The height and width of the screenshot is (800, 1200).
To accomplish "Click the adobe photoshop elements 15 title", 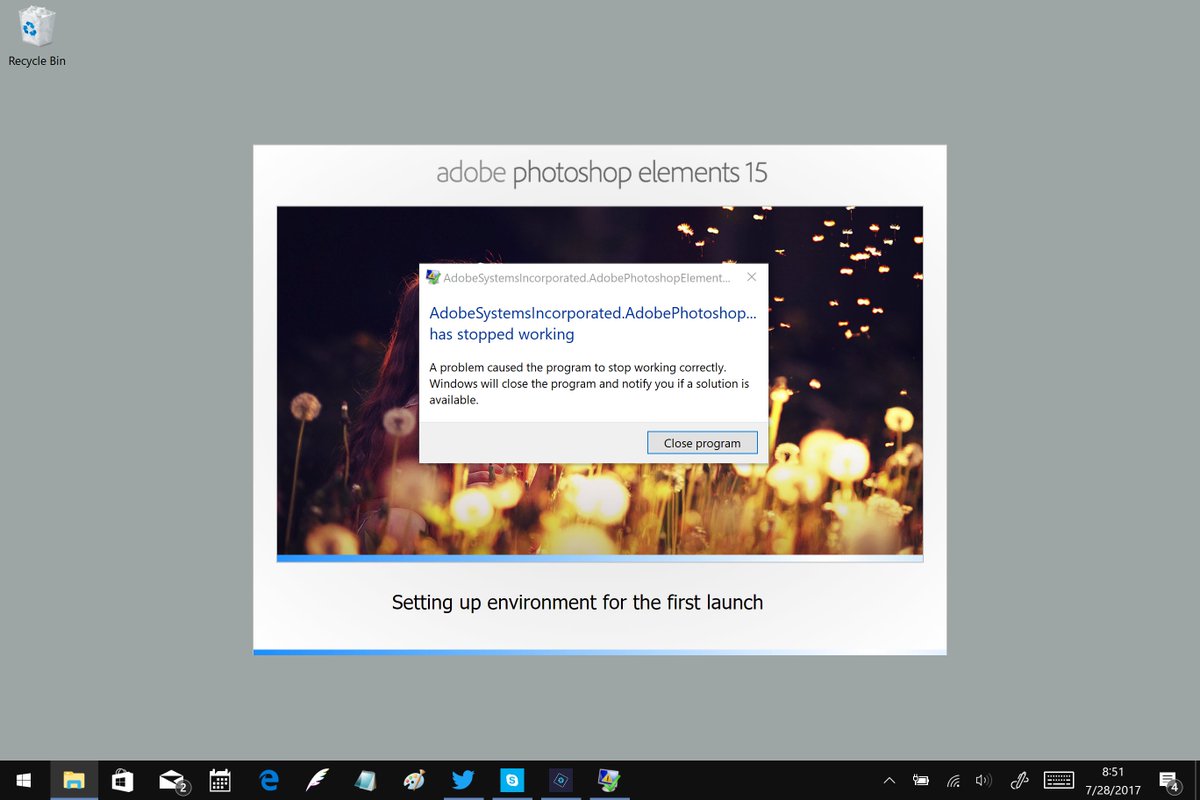I will (602, 173).
